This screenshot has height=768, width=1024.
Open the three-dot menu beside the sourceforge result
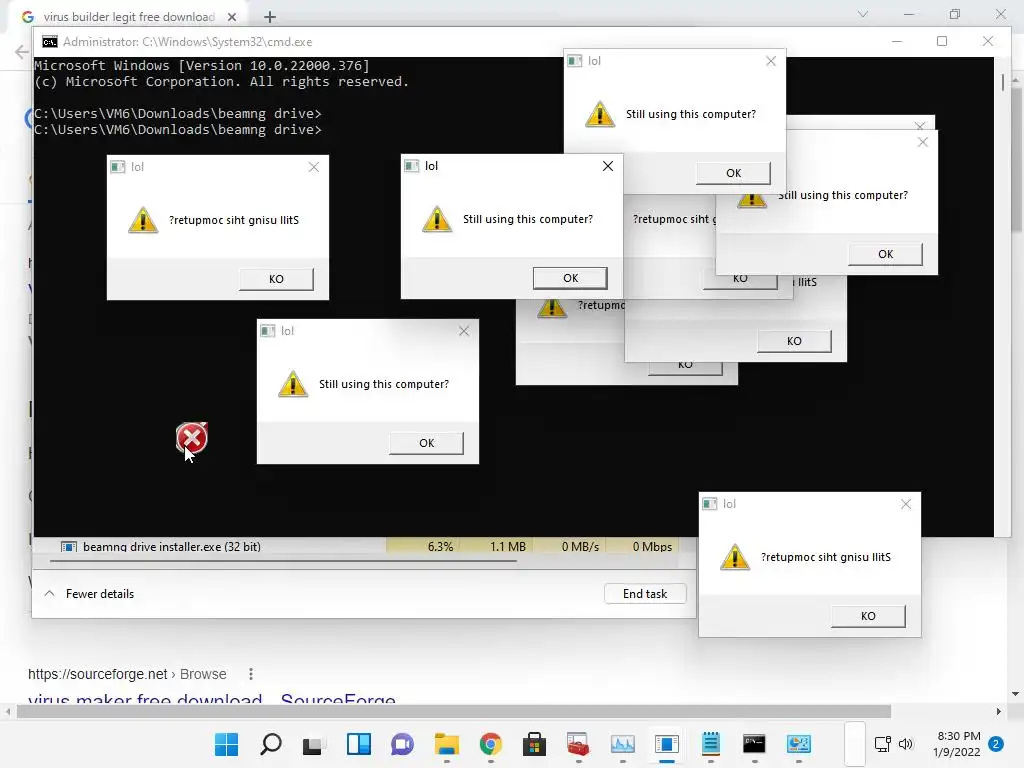point(251,674)
